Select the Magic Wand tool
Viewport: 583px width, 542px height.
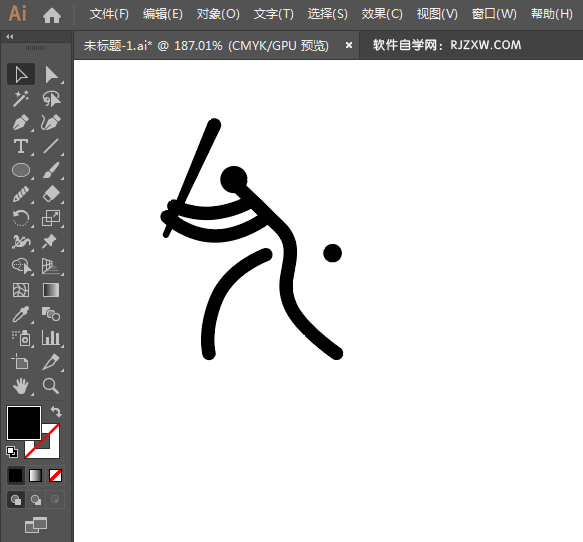(x=21, y=99)
